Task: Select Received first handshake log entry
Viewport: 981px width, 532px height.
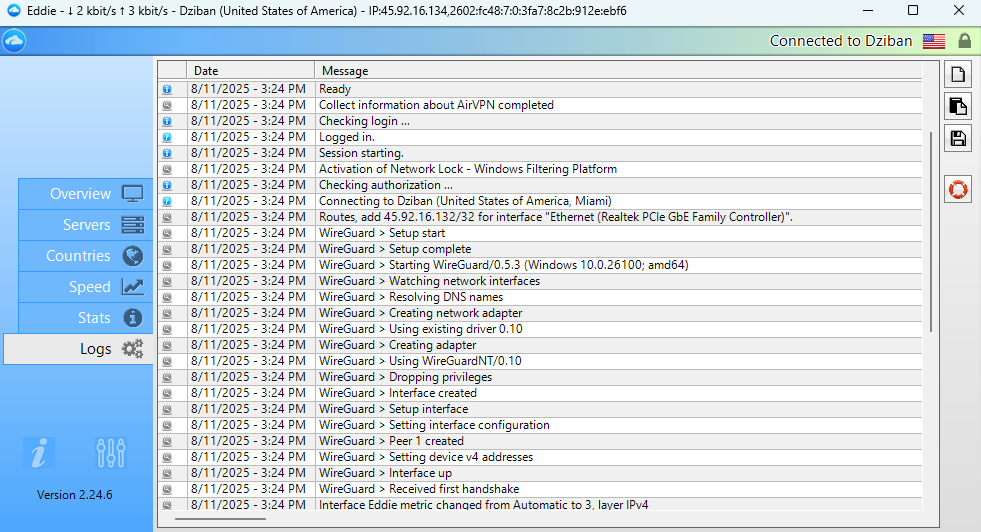Action: (540, 489)
